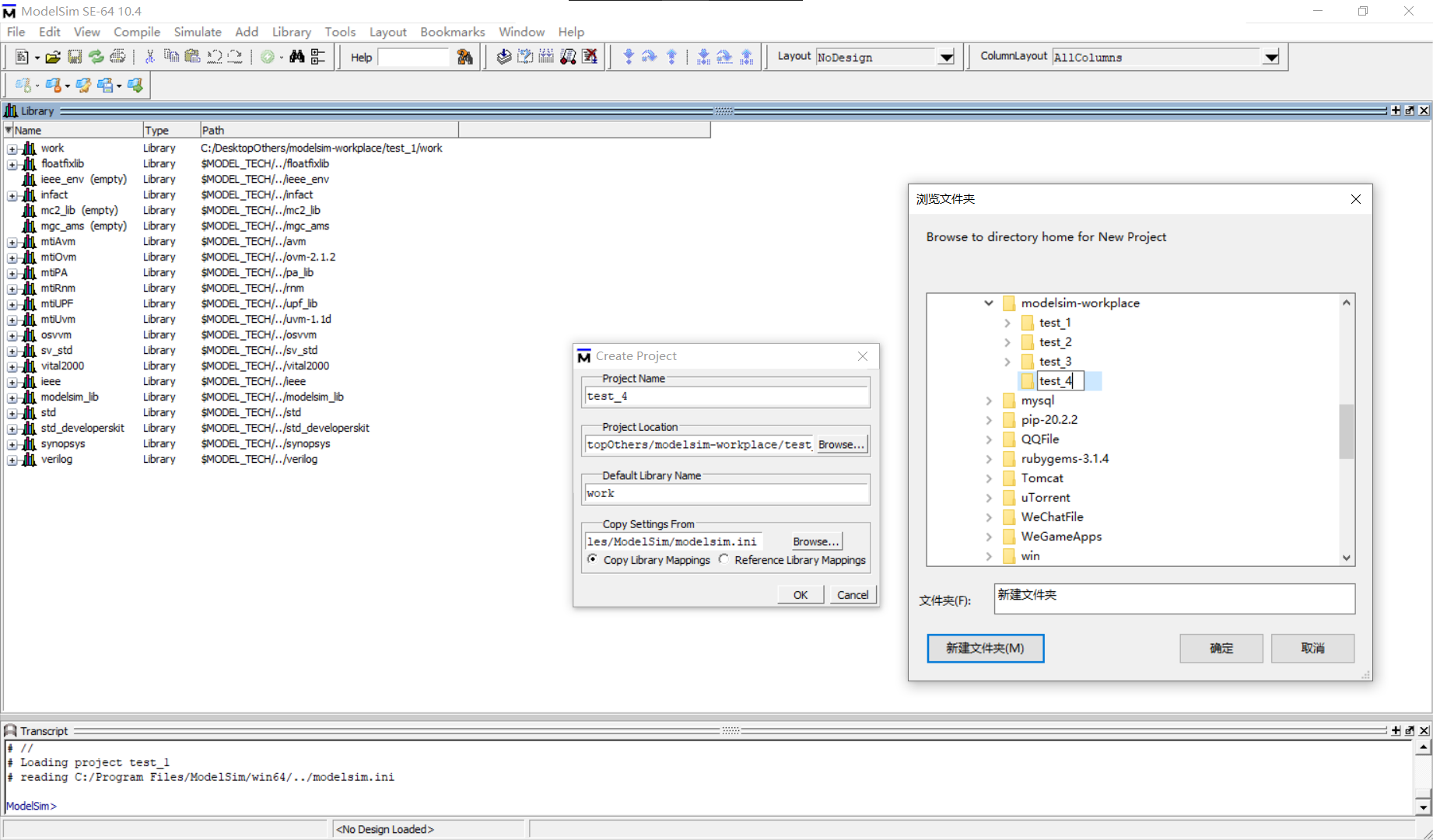
Task: Open the Compile menu
Action: (137, 32)
